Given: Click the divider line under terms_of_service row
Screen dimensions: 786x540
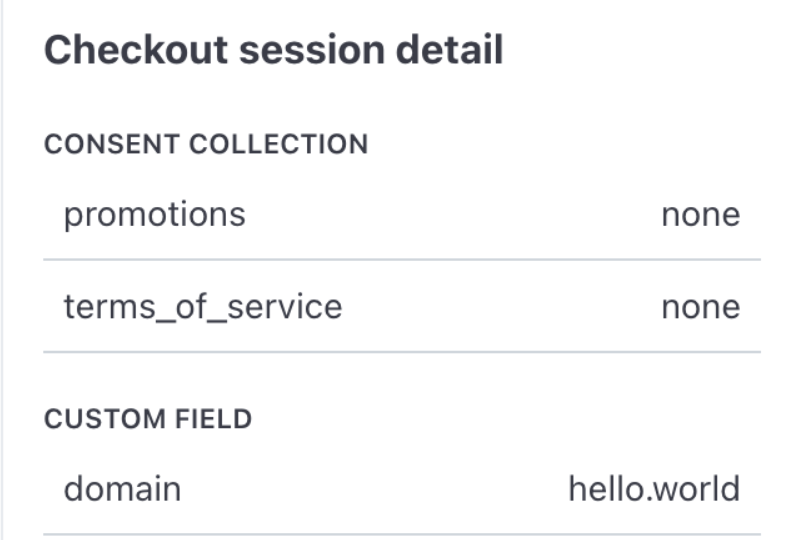Looking at the screenshot, I should [x=400, y=352].
